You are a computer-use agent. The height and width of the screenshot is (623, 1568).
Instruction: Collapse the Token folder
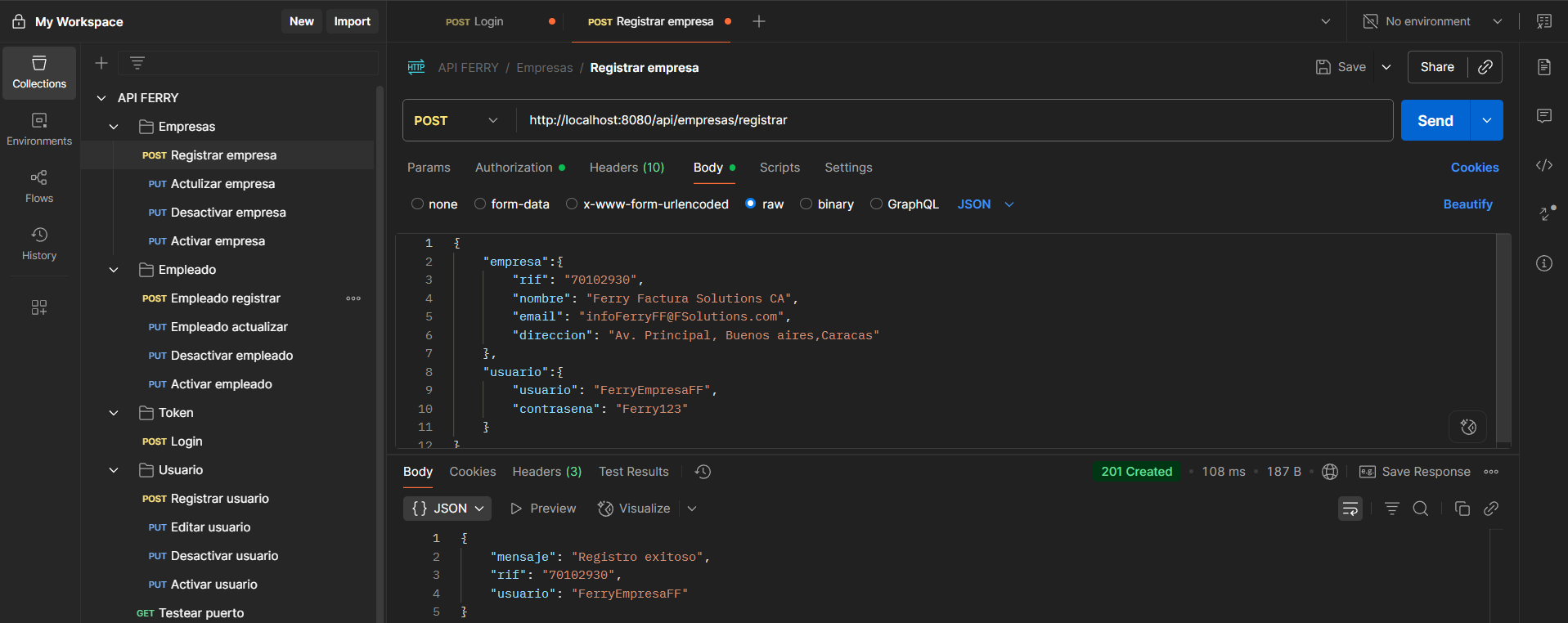(x=114, y=413)
